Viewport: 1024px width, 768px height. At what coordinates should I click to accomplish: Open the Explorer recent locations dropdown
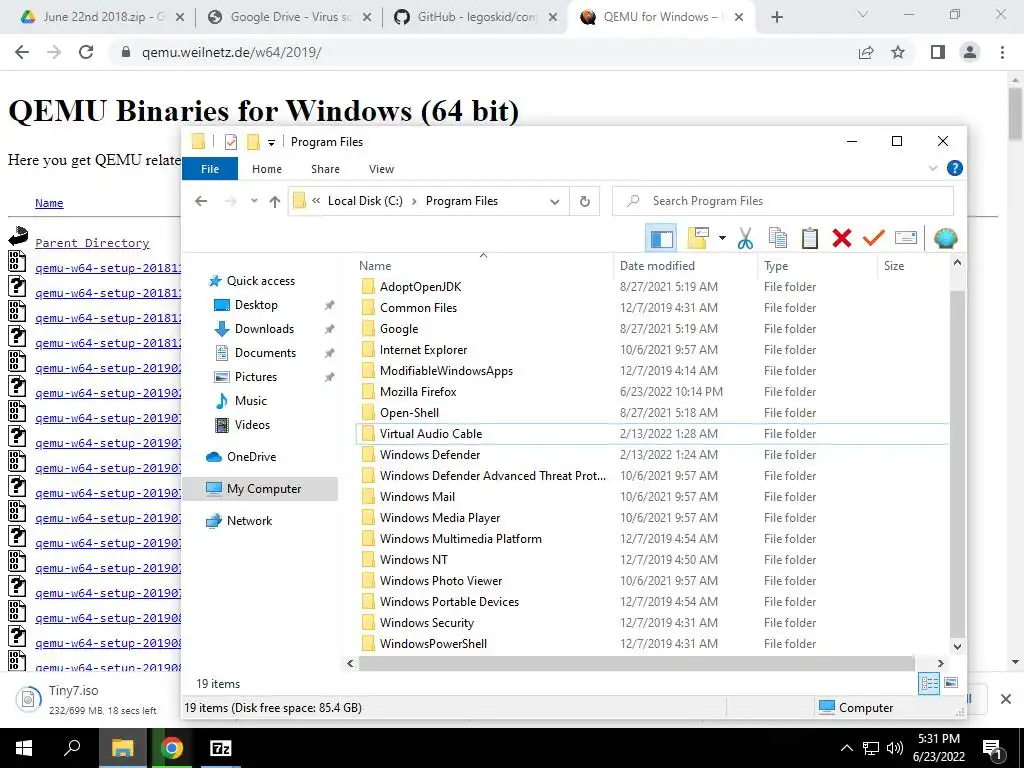(254, 201)
